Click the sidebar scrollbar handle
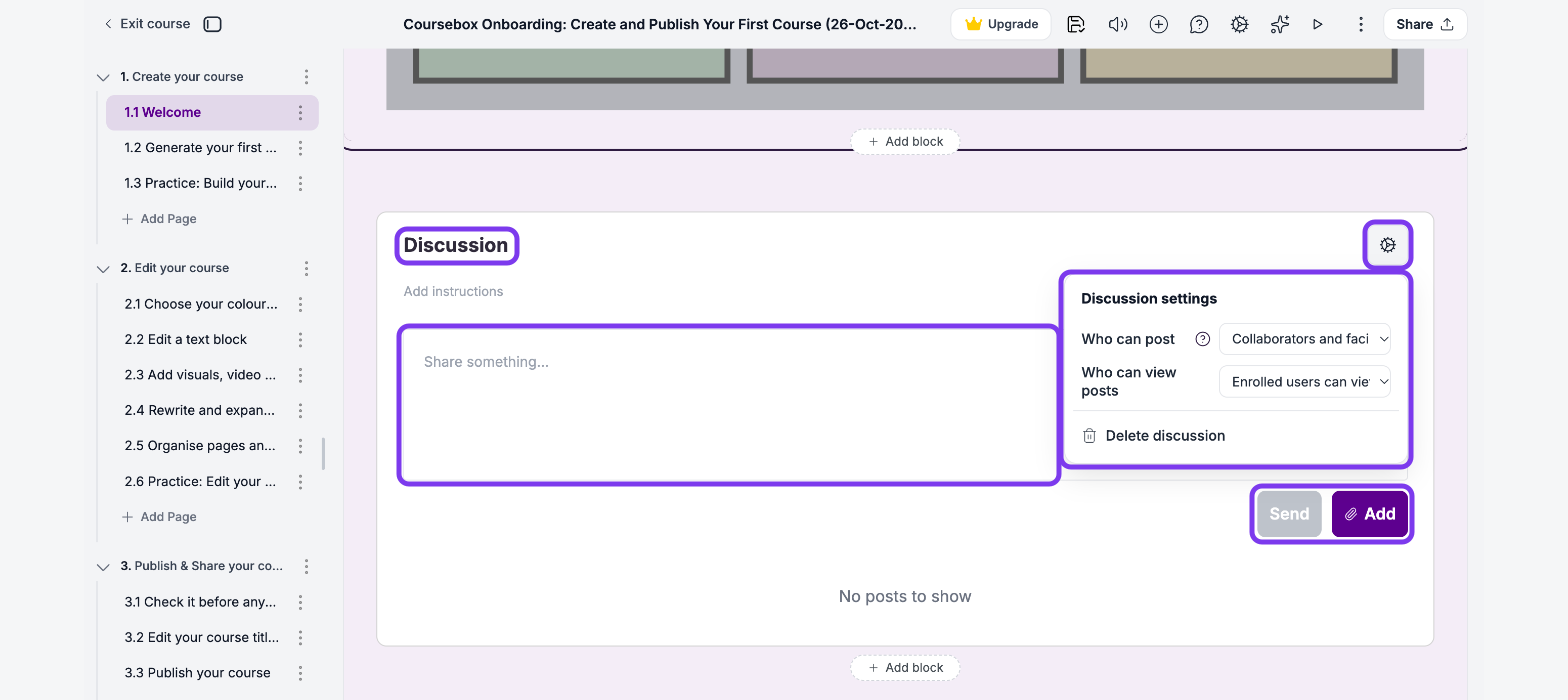Image resolution: width=1568 pixels, height=700 pixels. pyautogui.click(x=323, y=453)
